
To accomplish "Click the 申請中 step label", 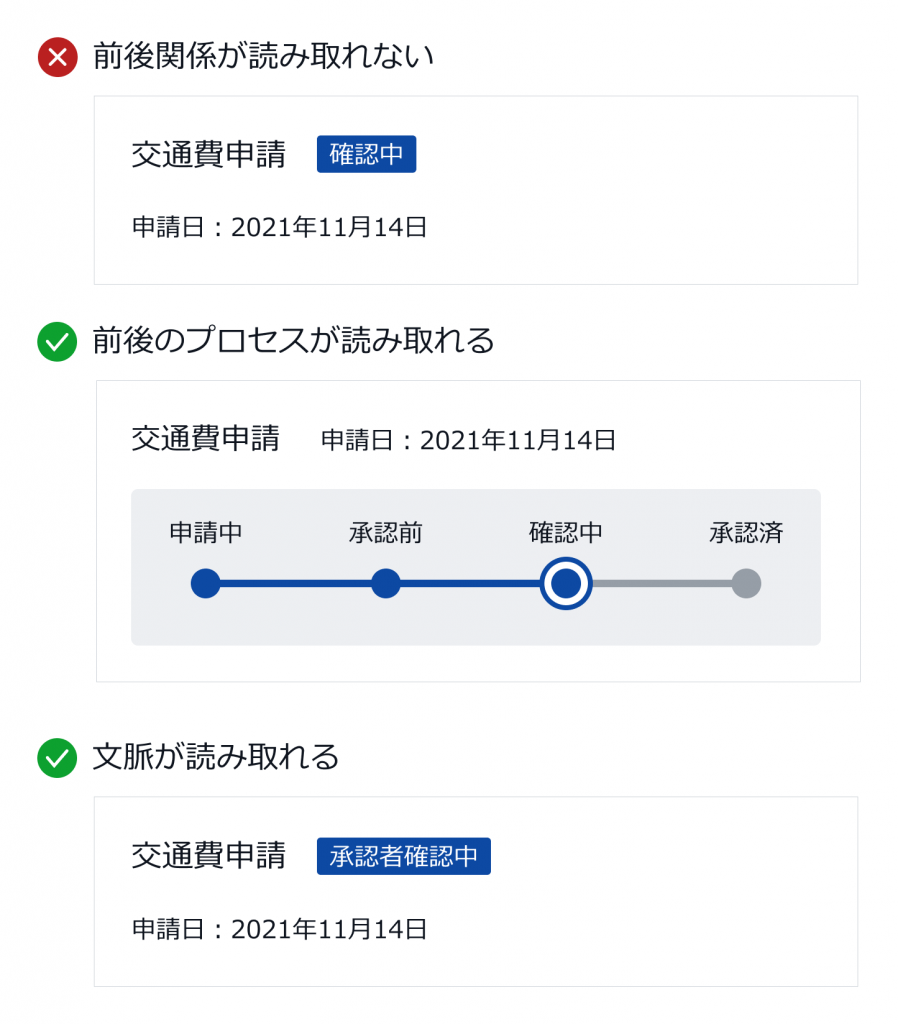I will [x=206, y=533].
